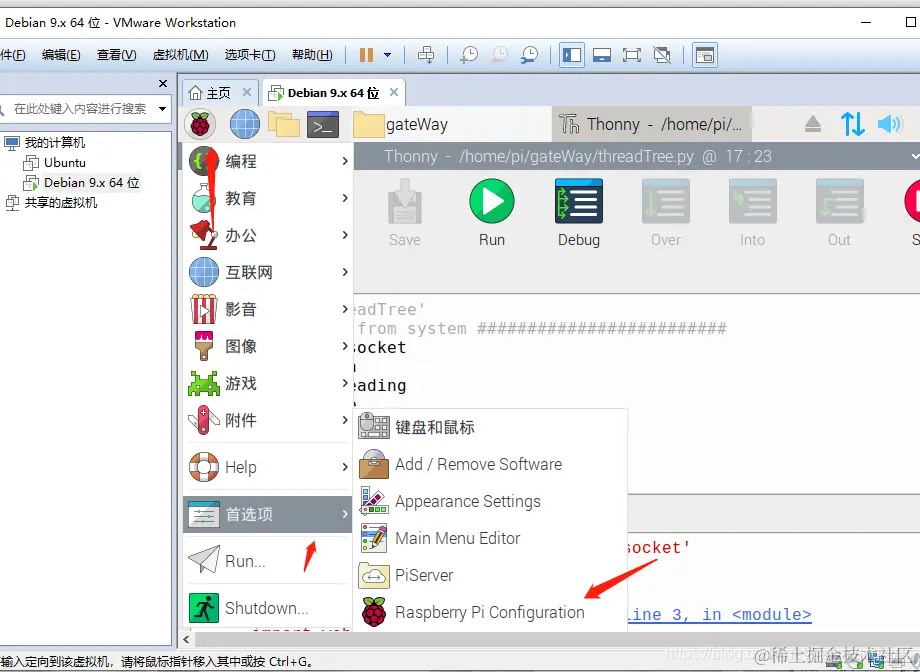Follow the 'line 3, in <module>' traceback link

[719, 614]
